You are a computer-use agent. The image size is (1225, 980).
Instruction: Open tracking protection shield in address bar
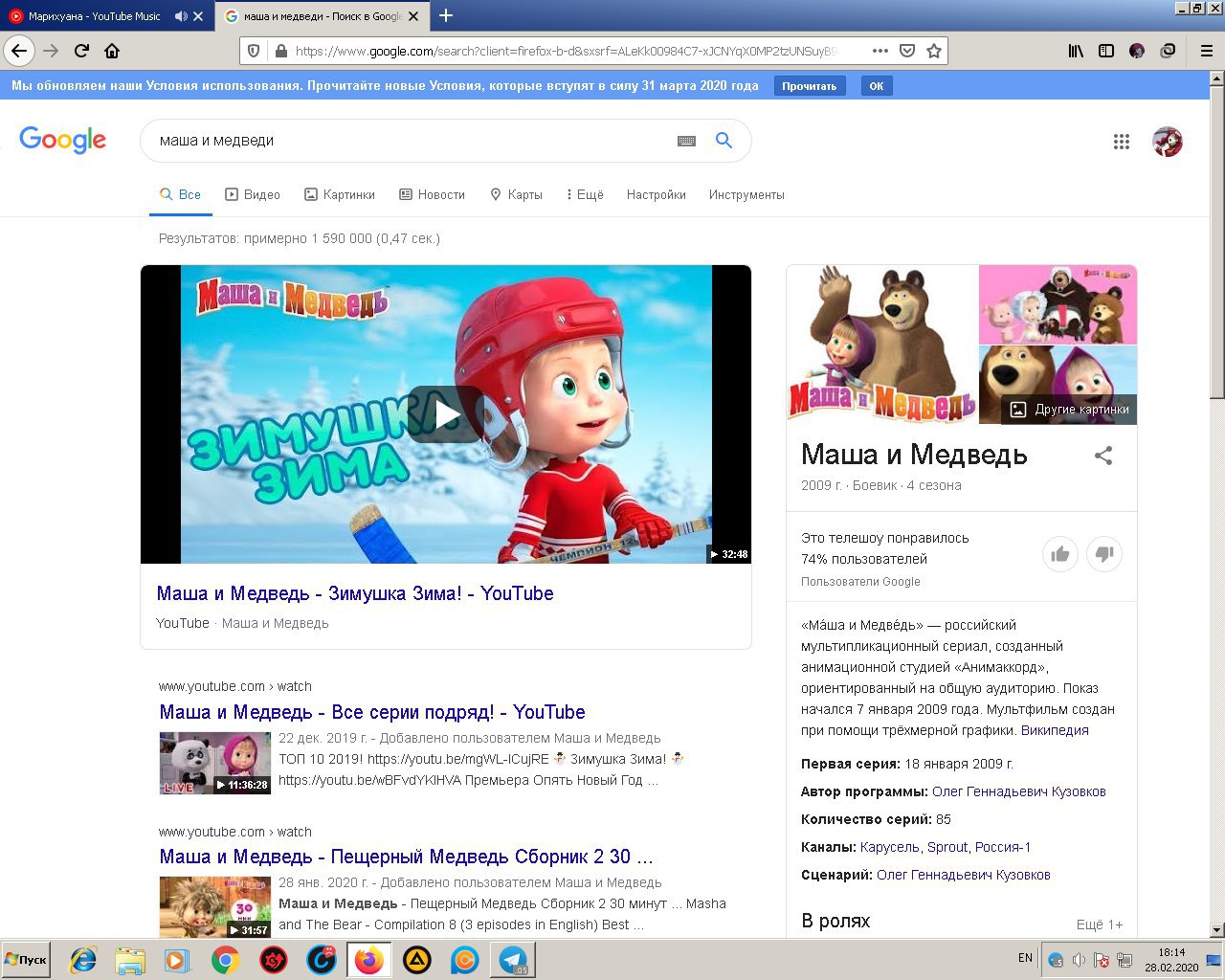click(254, 52)
